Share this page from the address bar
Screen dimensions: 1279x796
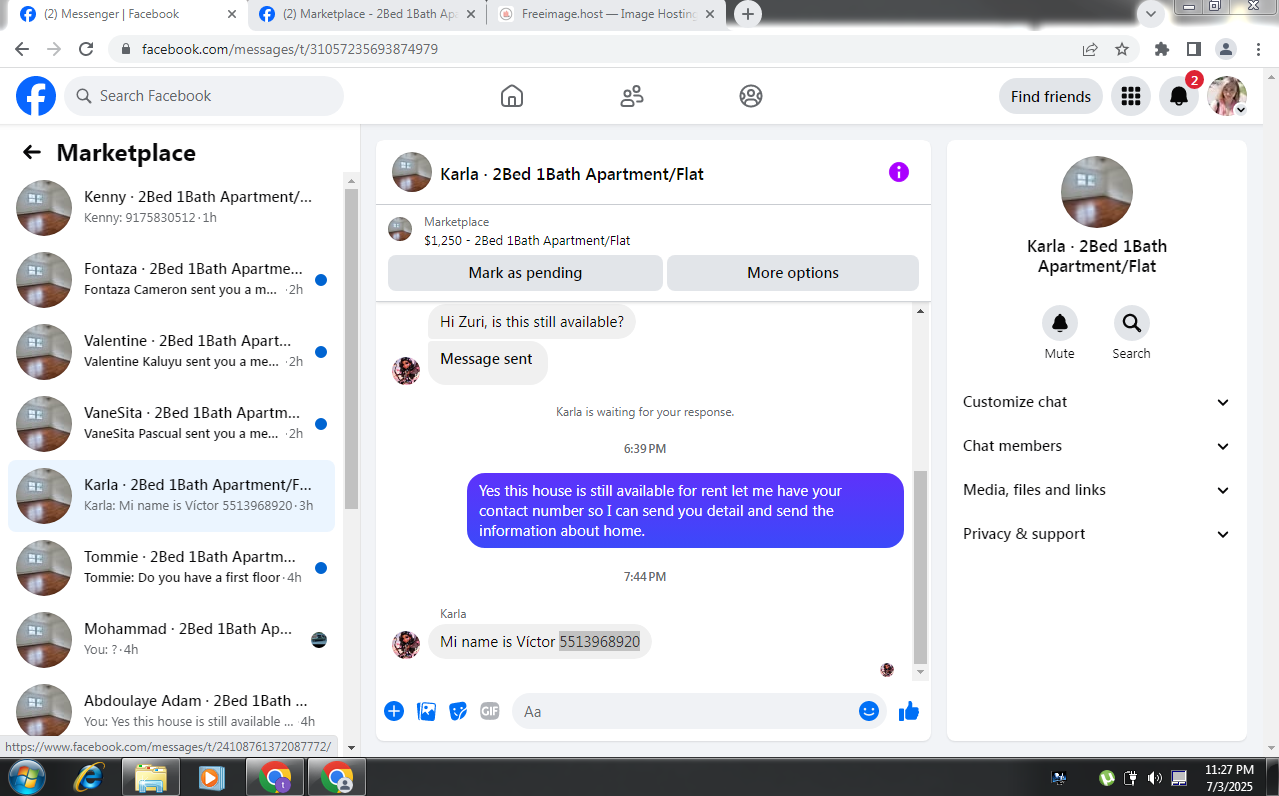pos(1090,49)
